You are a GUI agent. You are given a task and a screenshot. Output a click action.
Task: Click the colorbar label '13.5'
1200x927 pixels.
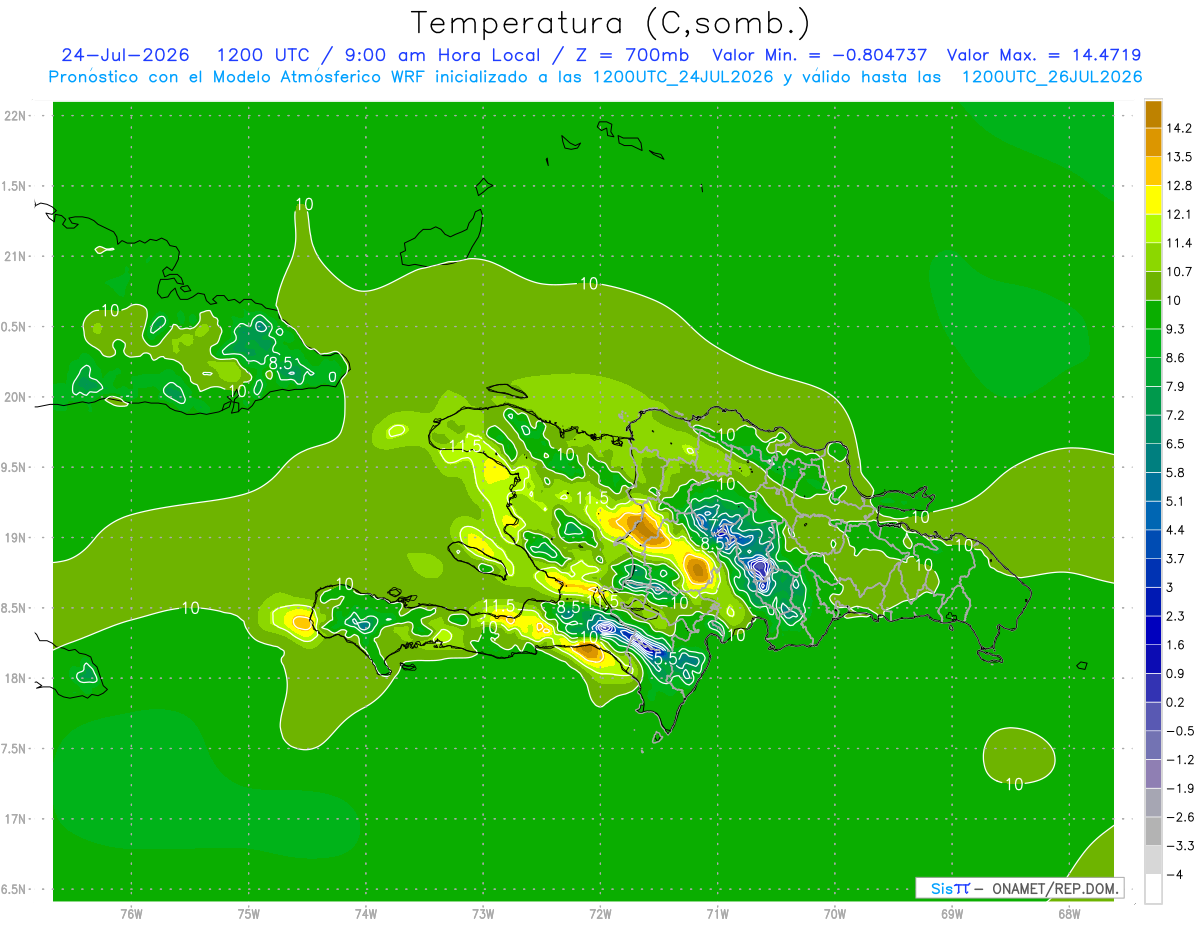click(x=1177, y=156)
